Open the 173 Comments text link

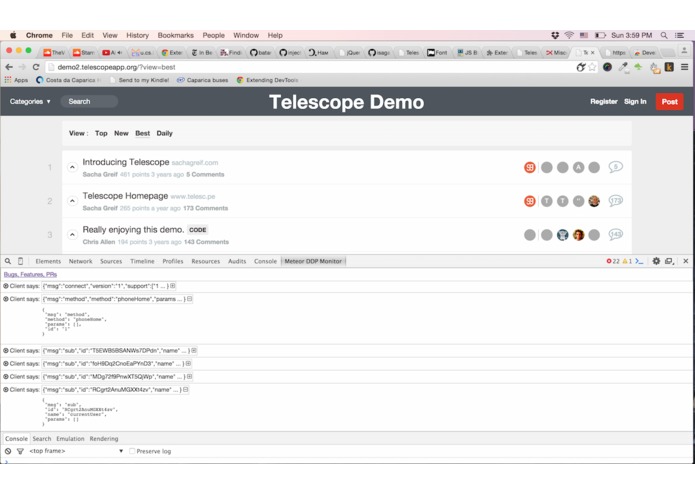pos(205,208)
